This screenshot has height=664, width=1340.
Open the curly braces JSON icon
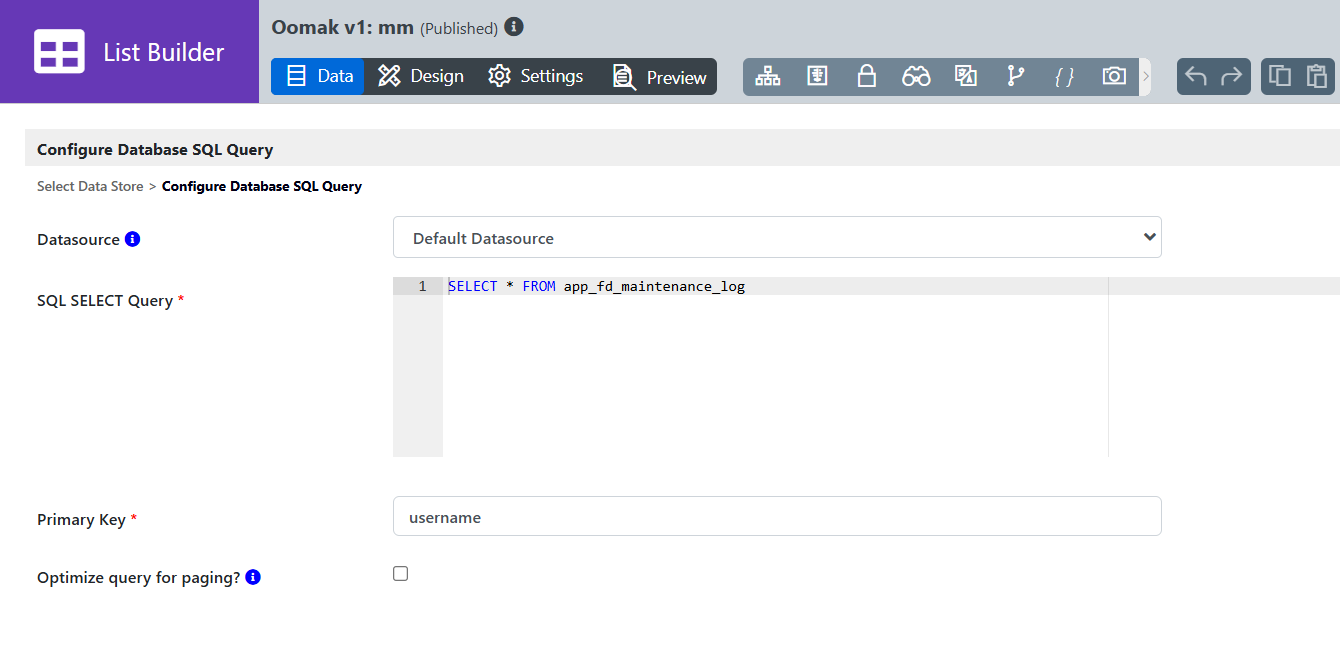pos(1064,77)
